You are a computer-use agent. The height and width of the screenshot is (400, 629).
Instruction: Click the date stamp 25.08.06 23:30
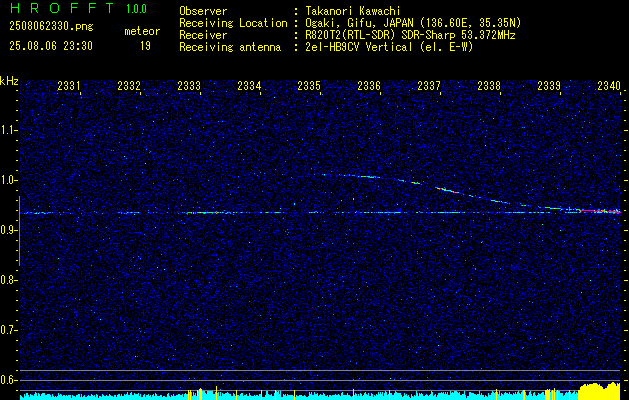[x=51, y=46]
